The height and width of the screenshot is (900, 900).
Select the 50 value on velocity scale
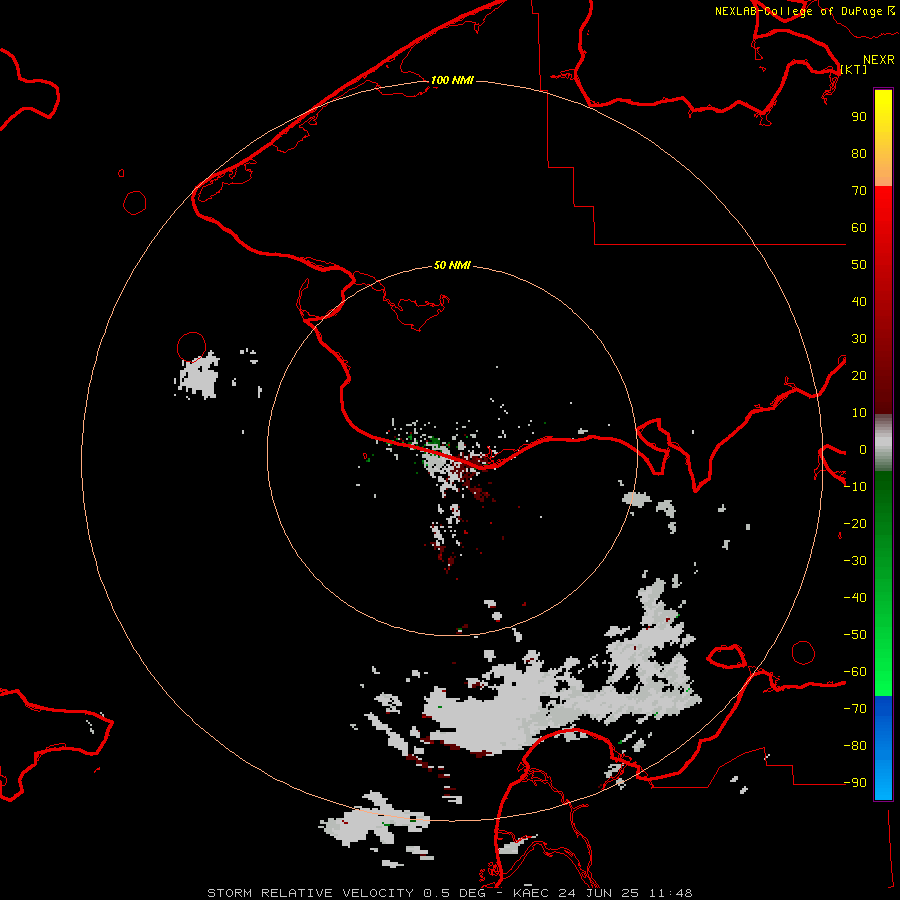(859, 265)
